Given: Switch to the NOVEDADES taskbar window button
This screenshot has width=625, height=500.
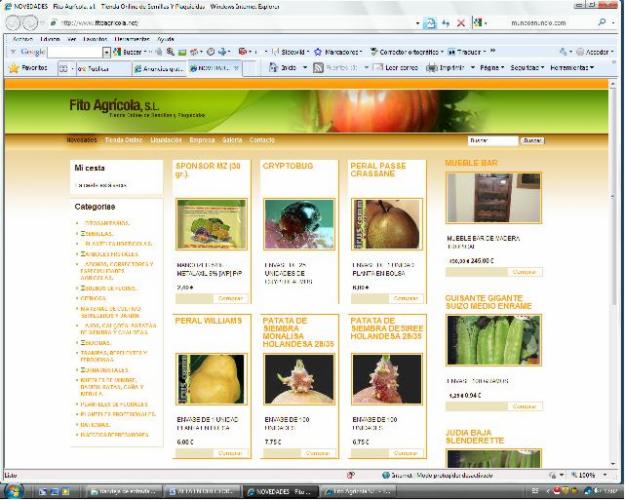Looking at the screenshot, I should coord(281,492).
